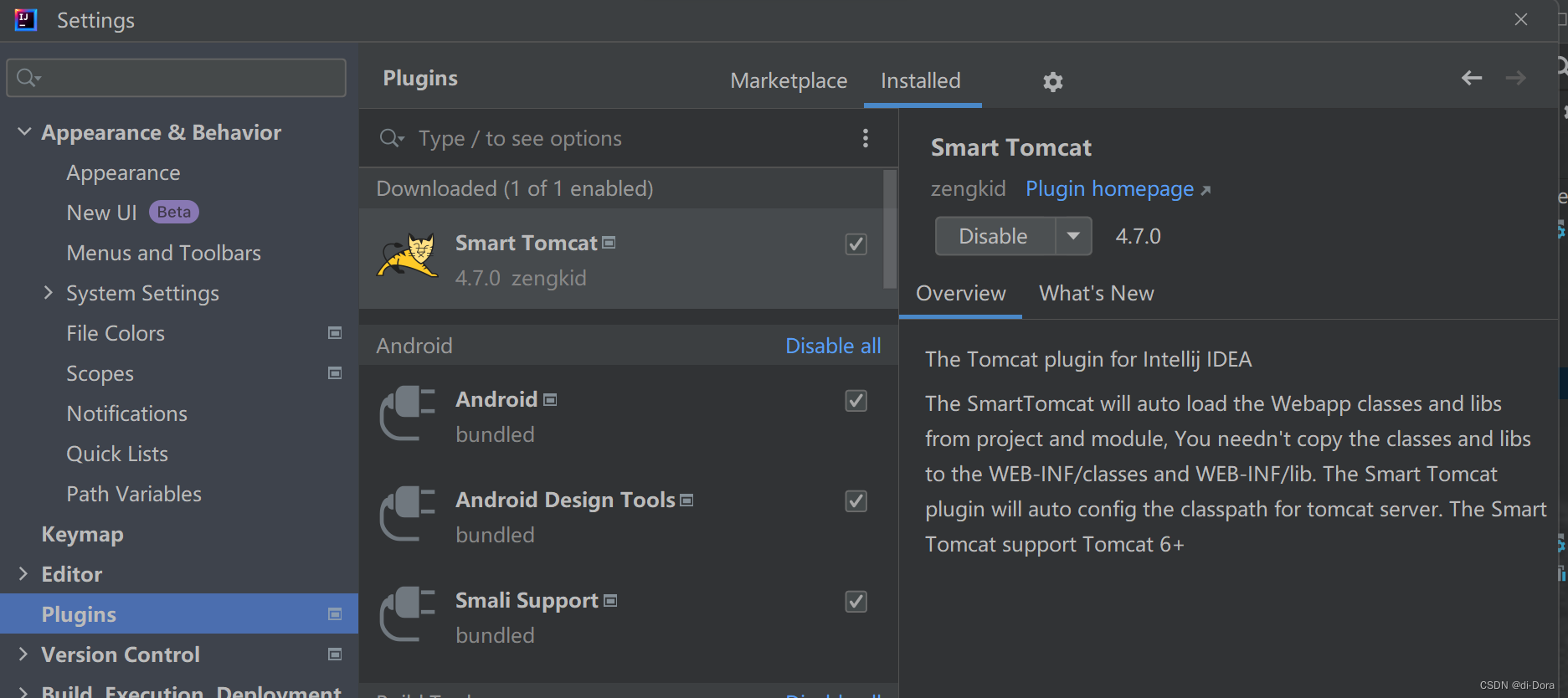
Task: Click the back navigation arrow
Action: [x=1471, y=78]
